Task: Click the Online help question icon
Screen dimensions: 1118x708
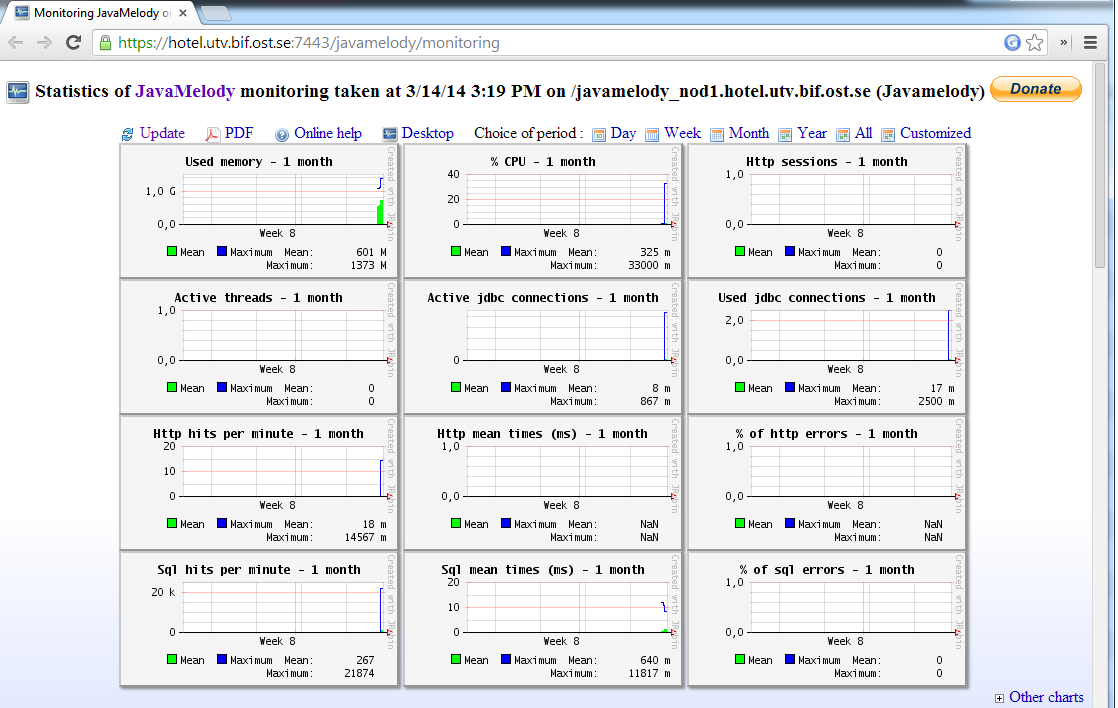Action: click(x=282, y=134)
